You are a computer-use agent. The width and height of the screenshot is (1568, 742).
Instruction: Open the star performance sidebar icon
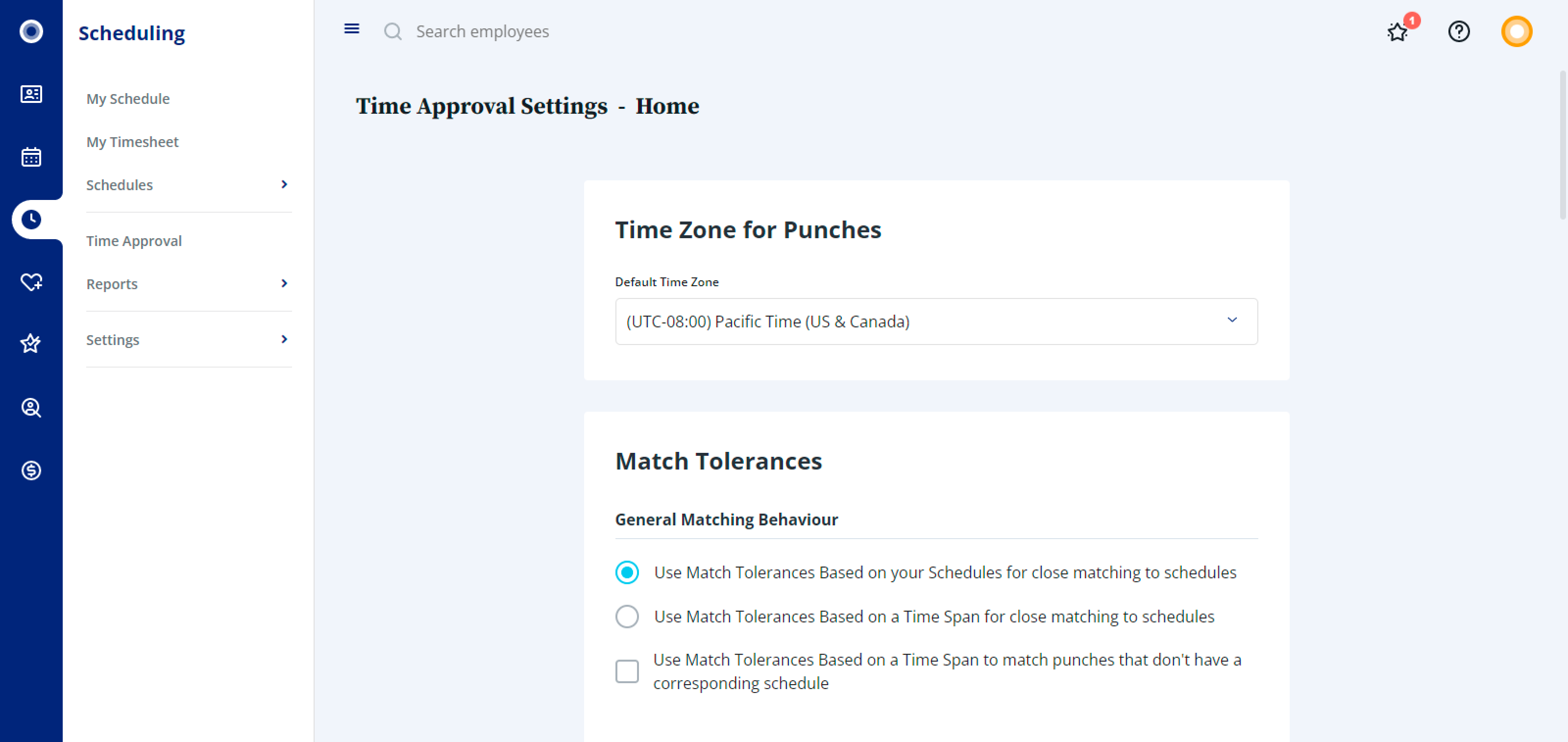point(31,344)
